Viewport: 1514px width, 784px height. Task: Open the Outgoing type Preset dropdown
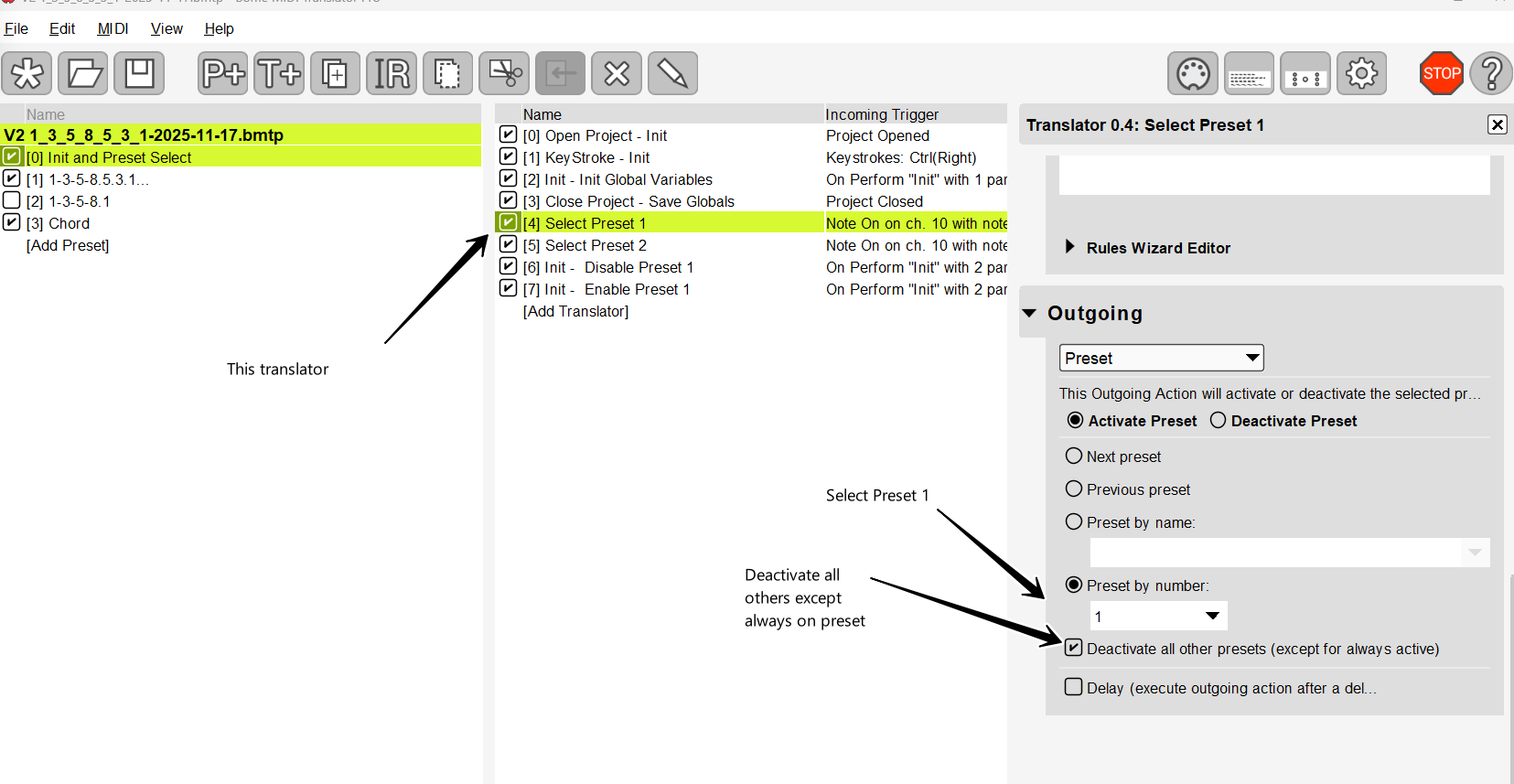coord(1161,358)
